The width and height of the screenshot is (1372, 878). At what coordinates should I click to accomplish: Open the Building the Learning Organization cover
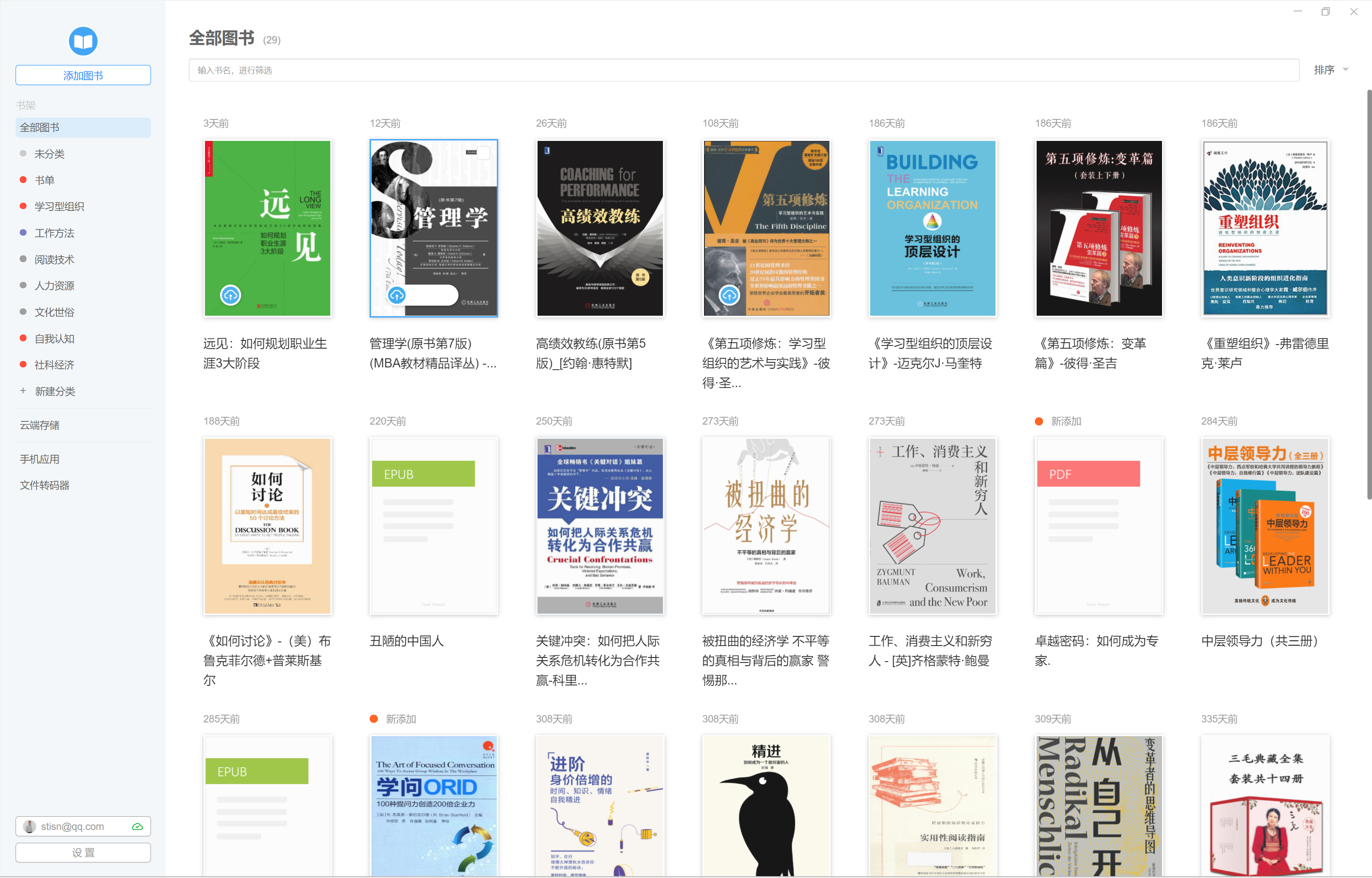tap(932, 228)
